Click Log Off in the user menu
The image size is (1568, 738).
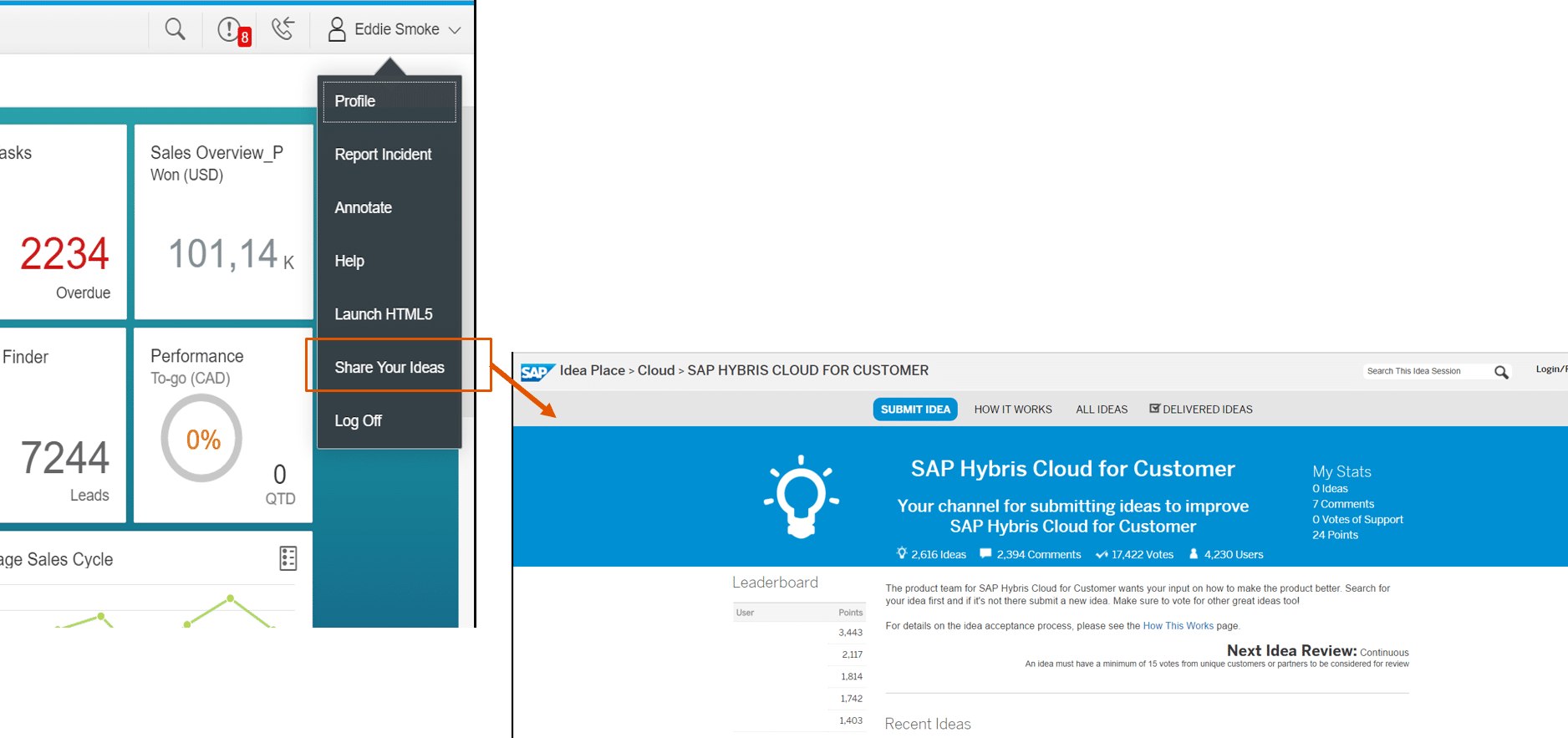[359, 421]
